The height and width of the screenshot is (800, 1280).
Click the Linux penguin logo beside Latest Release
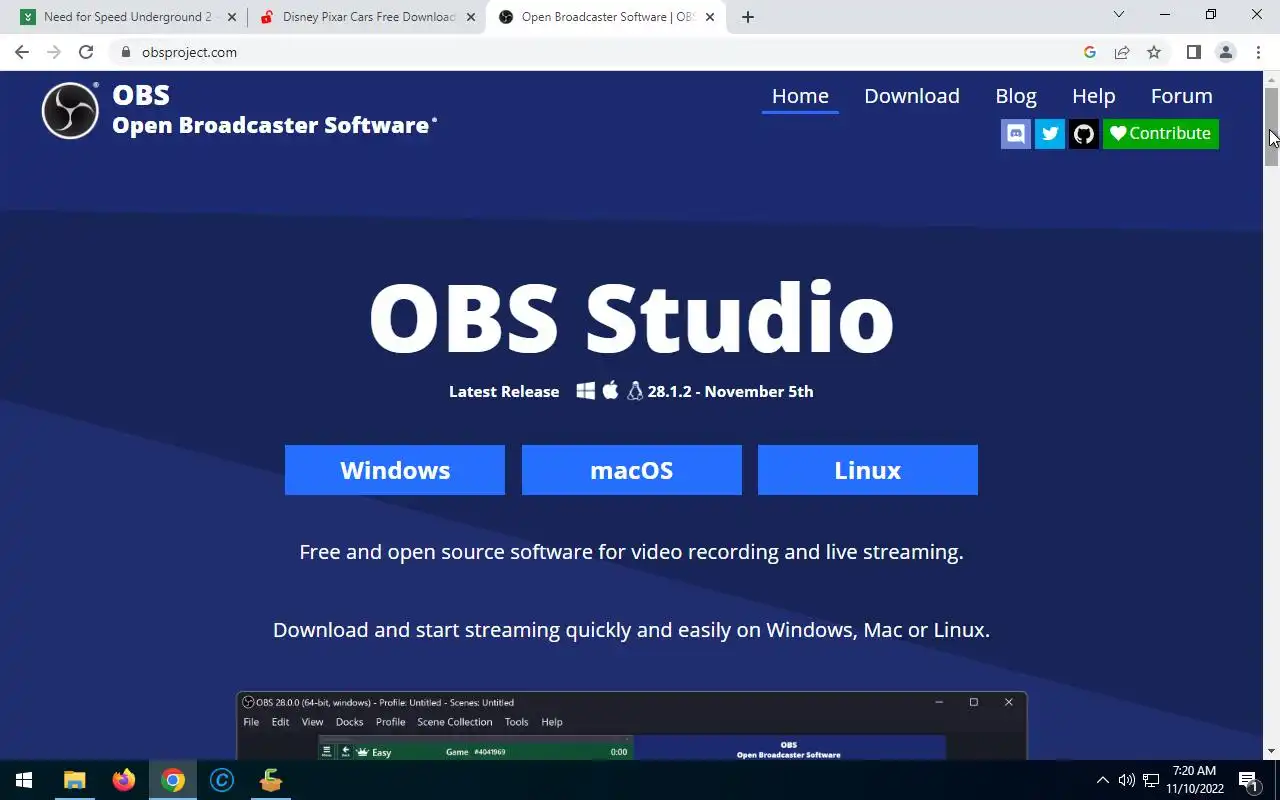(635, 391)
